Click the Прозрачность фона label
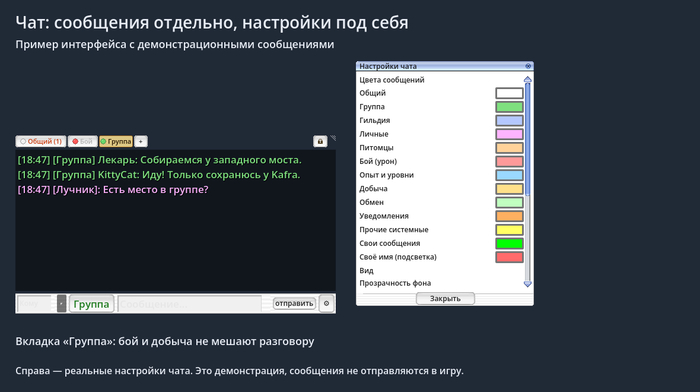 coord(395,283)
